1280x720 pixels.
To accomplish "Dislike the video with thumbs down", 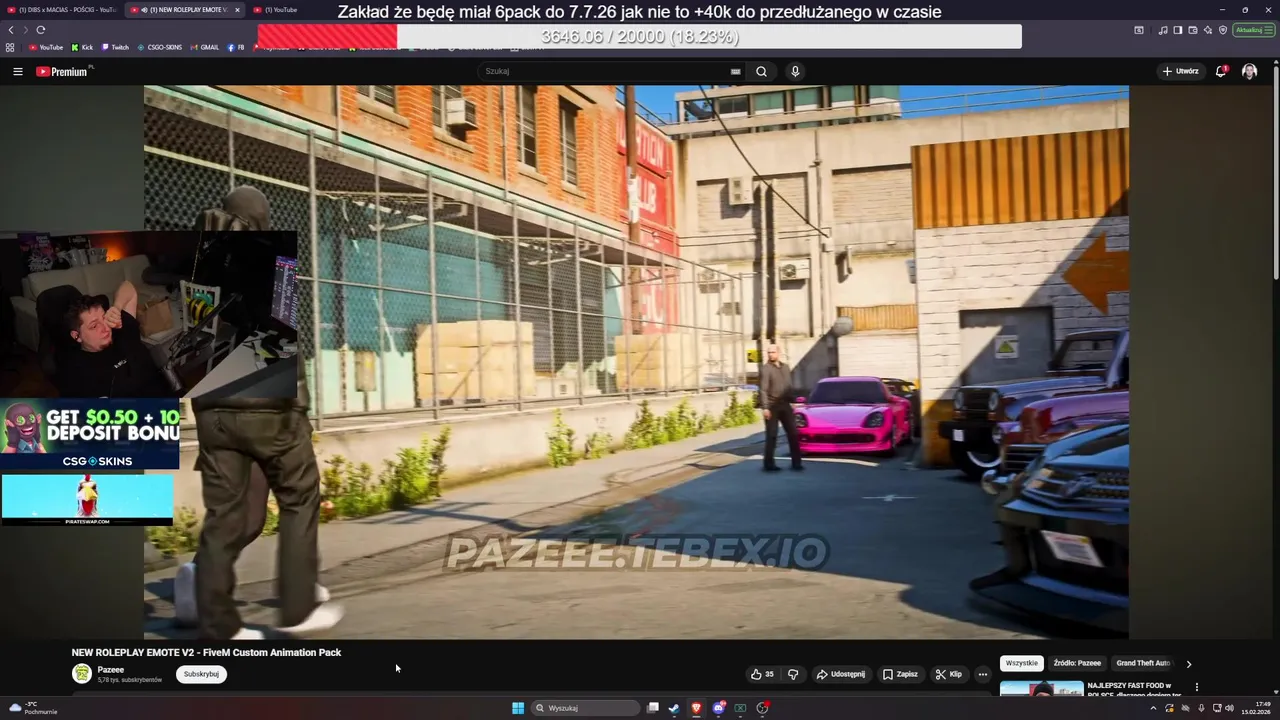I will click(793, 674).
